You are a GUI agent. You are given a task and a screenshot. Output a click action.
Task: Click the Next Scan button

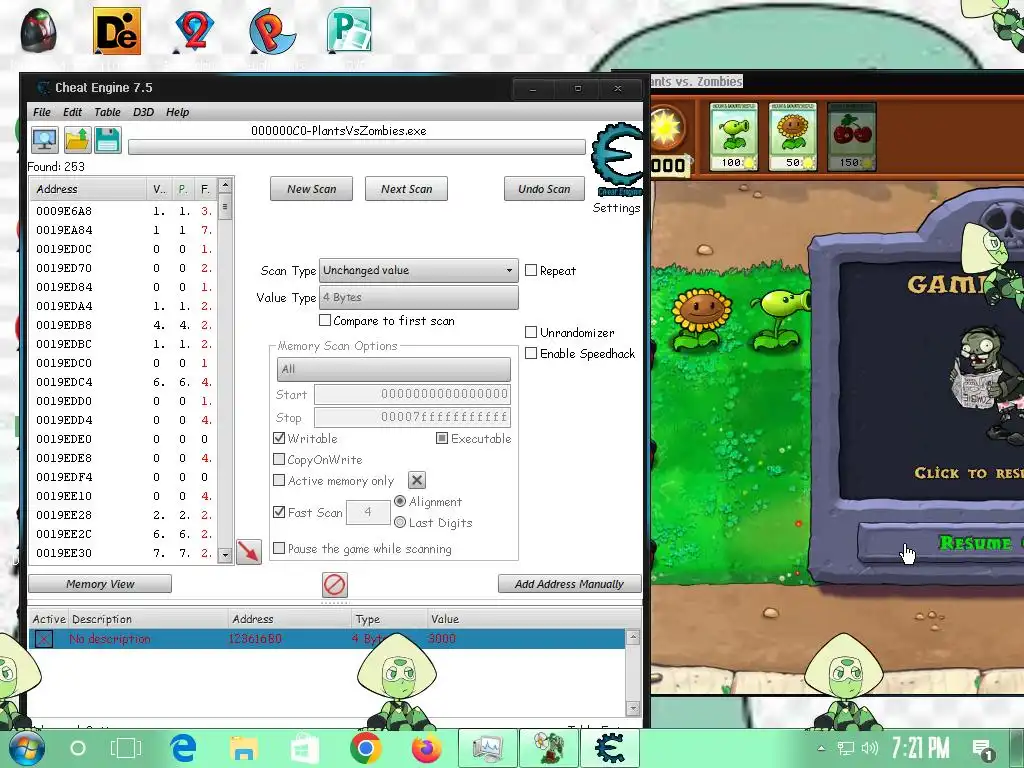[x=406, y=189]
